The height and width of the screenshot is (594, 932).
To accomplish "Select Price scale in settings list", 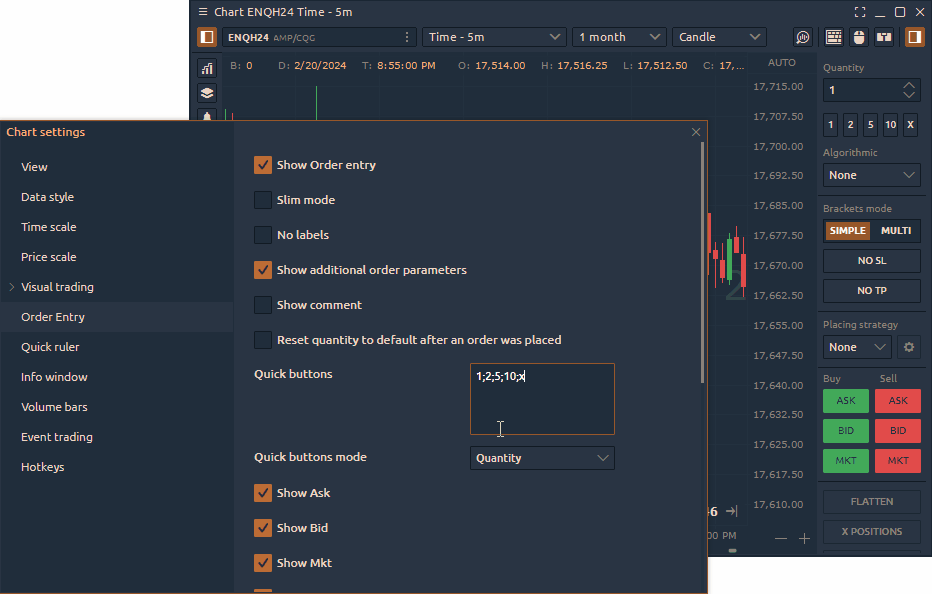I will 49,257.
